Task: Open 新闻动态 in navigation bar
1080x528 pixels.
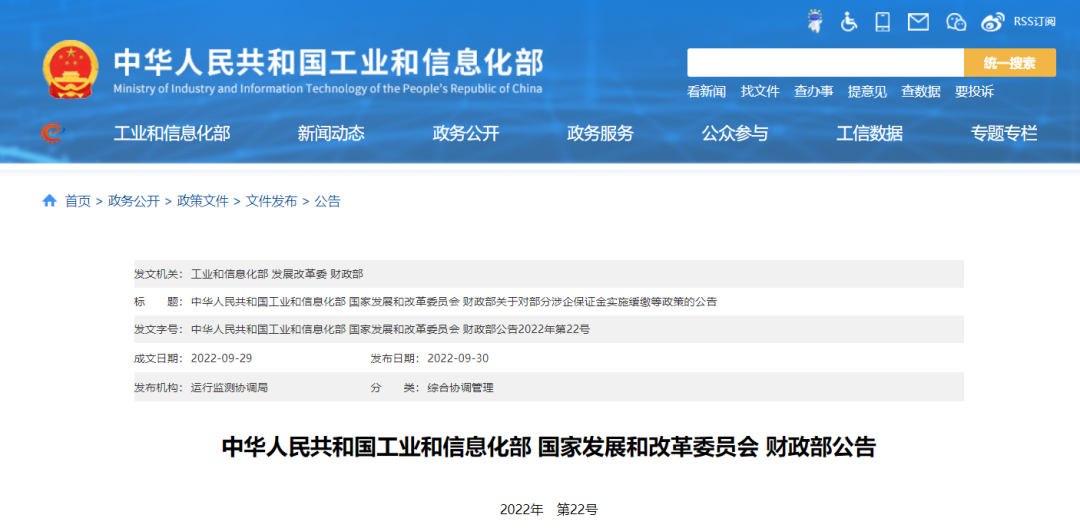Action: [x=331, y=133]
